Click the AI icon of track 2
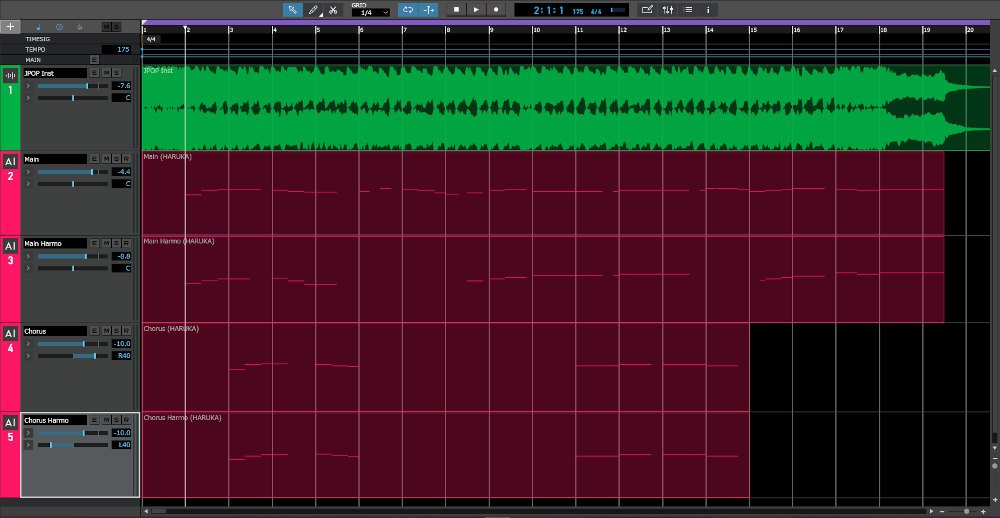 tap(10, 162)
